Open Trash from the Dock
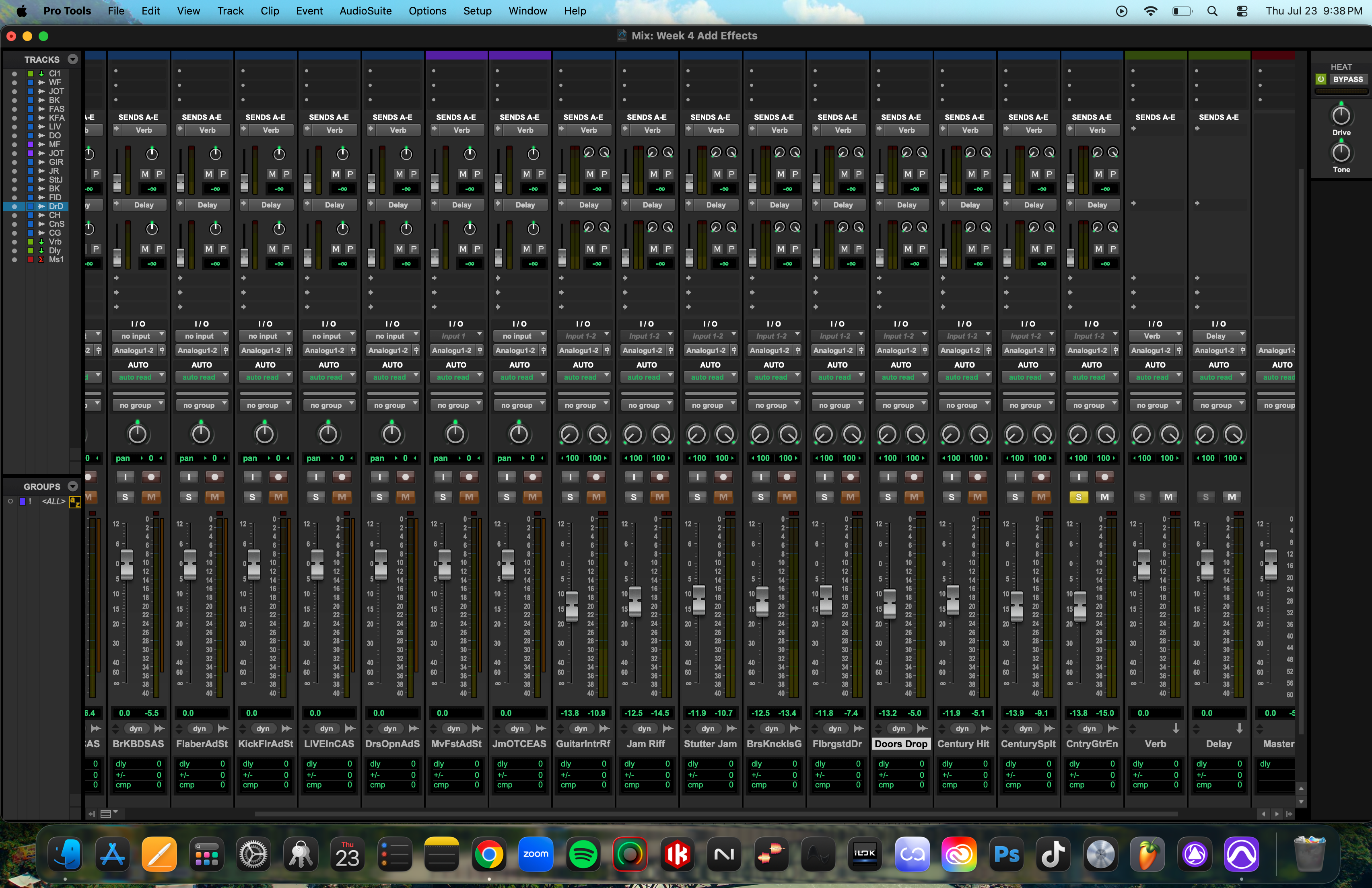The width and height of the screenshot is (1372, 888). 1309,855
